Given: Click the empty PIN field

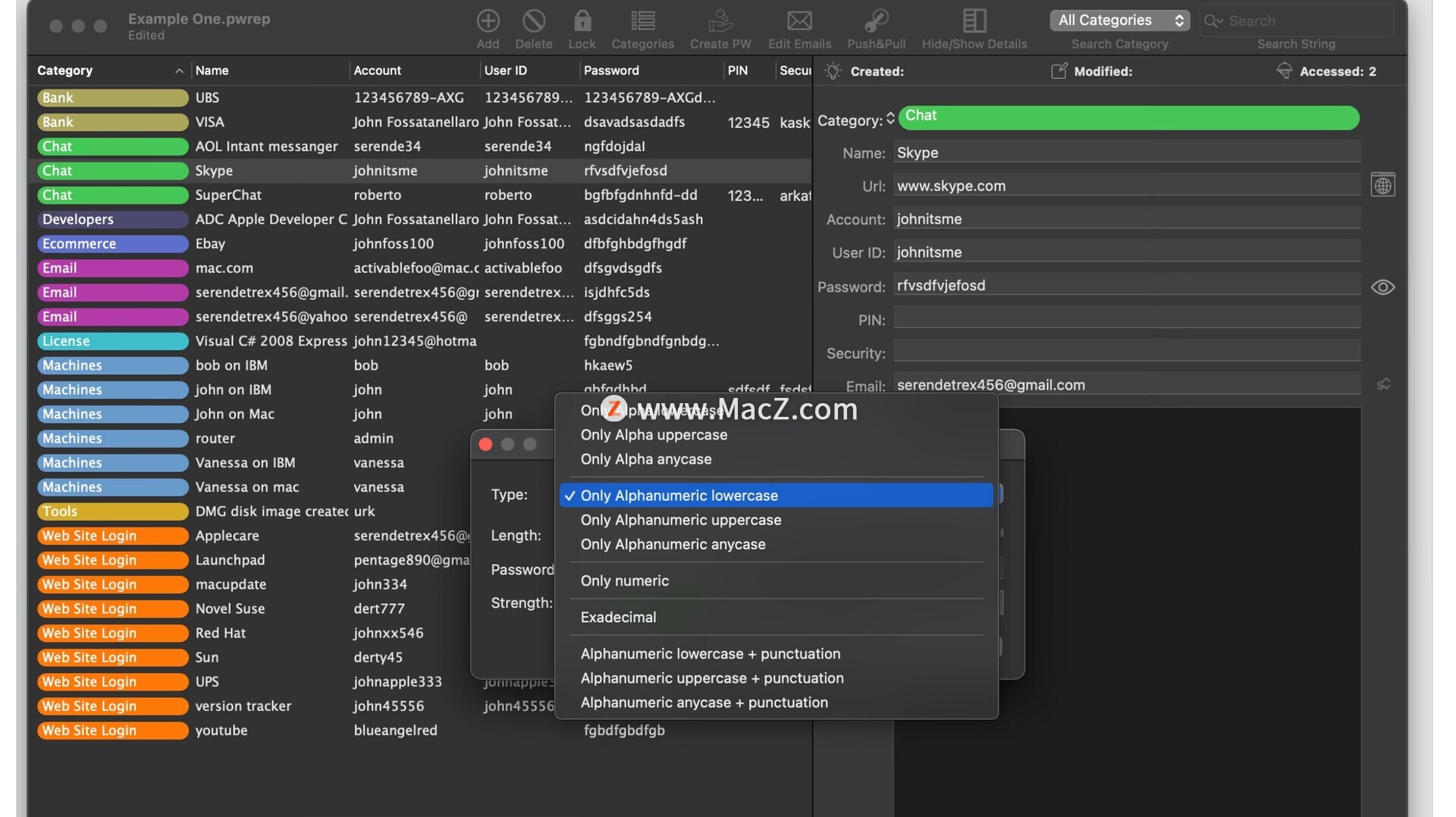Looking at the screenshot, I should pos(1127,319).
